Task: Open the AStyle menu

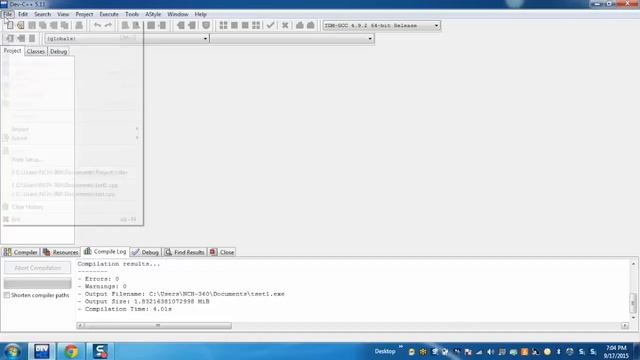Action: click(153, 14)
